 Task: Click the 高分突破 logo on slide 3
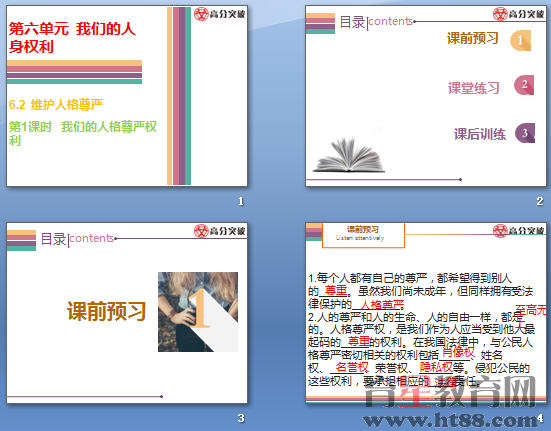[x=219, y=231]
